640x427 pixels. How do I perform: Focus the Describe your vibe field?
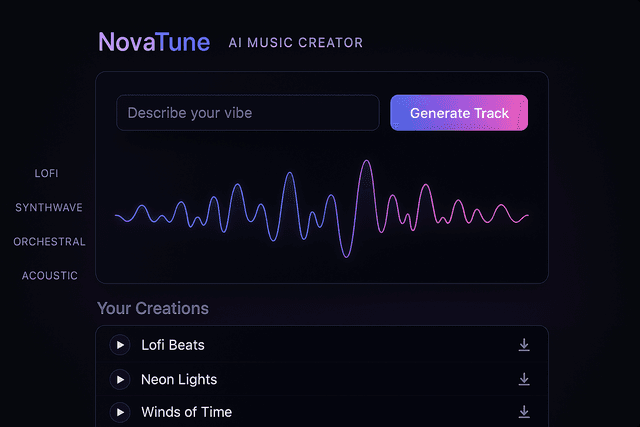point(247,113)
